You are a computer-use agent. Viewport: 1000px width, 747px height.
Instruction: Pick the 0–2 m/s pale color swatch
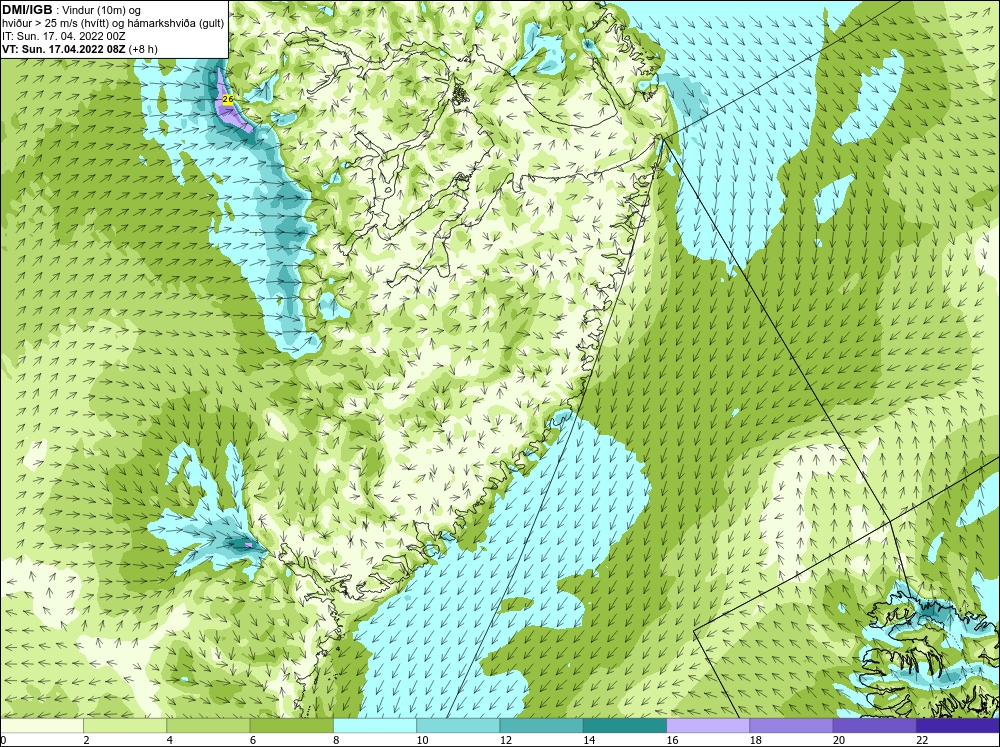[x=41, y=725]
